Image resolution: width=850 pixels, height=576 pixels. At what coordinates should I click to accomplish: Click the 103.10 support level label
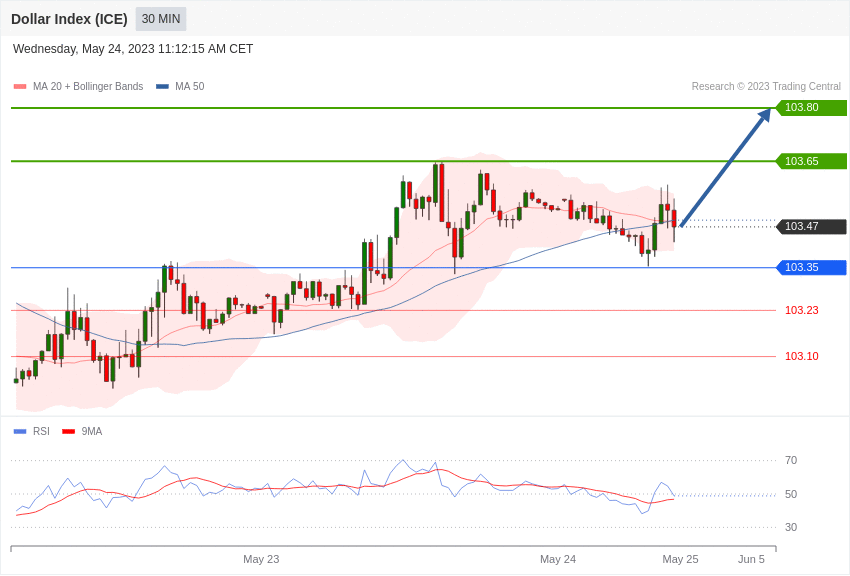802,356
